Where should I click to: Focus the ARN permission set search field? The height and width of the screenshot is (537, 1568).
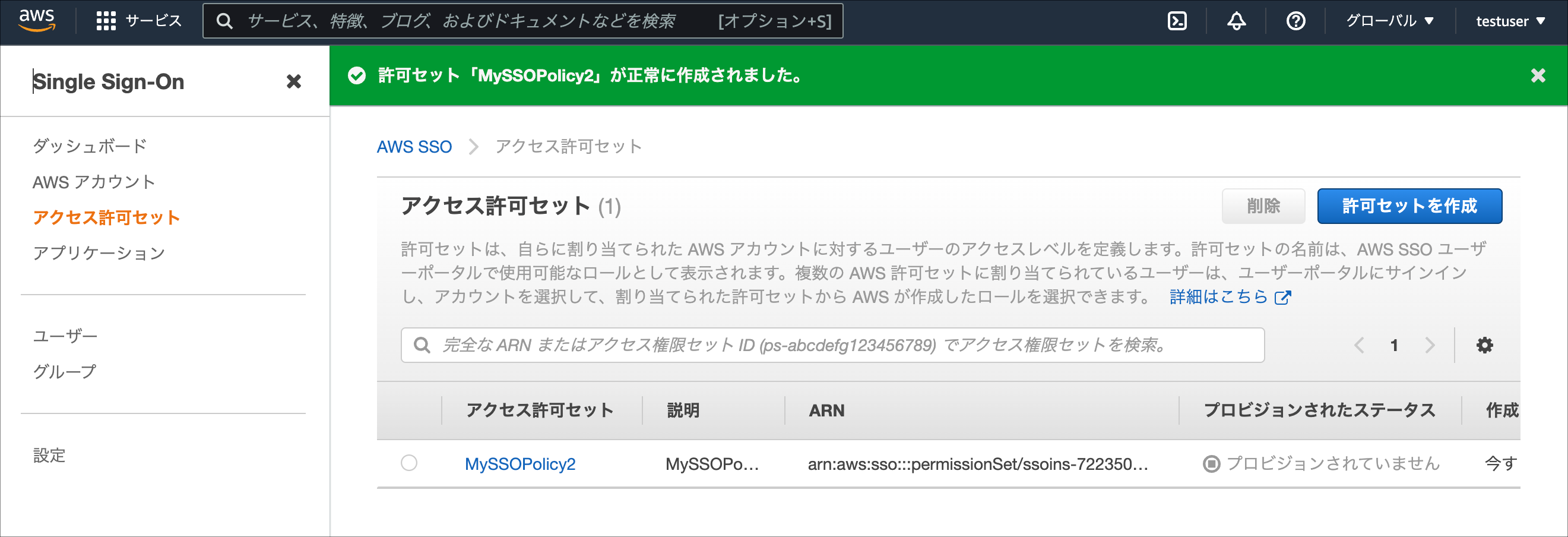832,345
